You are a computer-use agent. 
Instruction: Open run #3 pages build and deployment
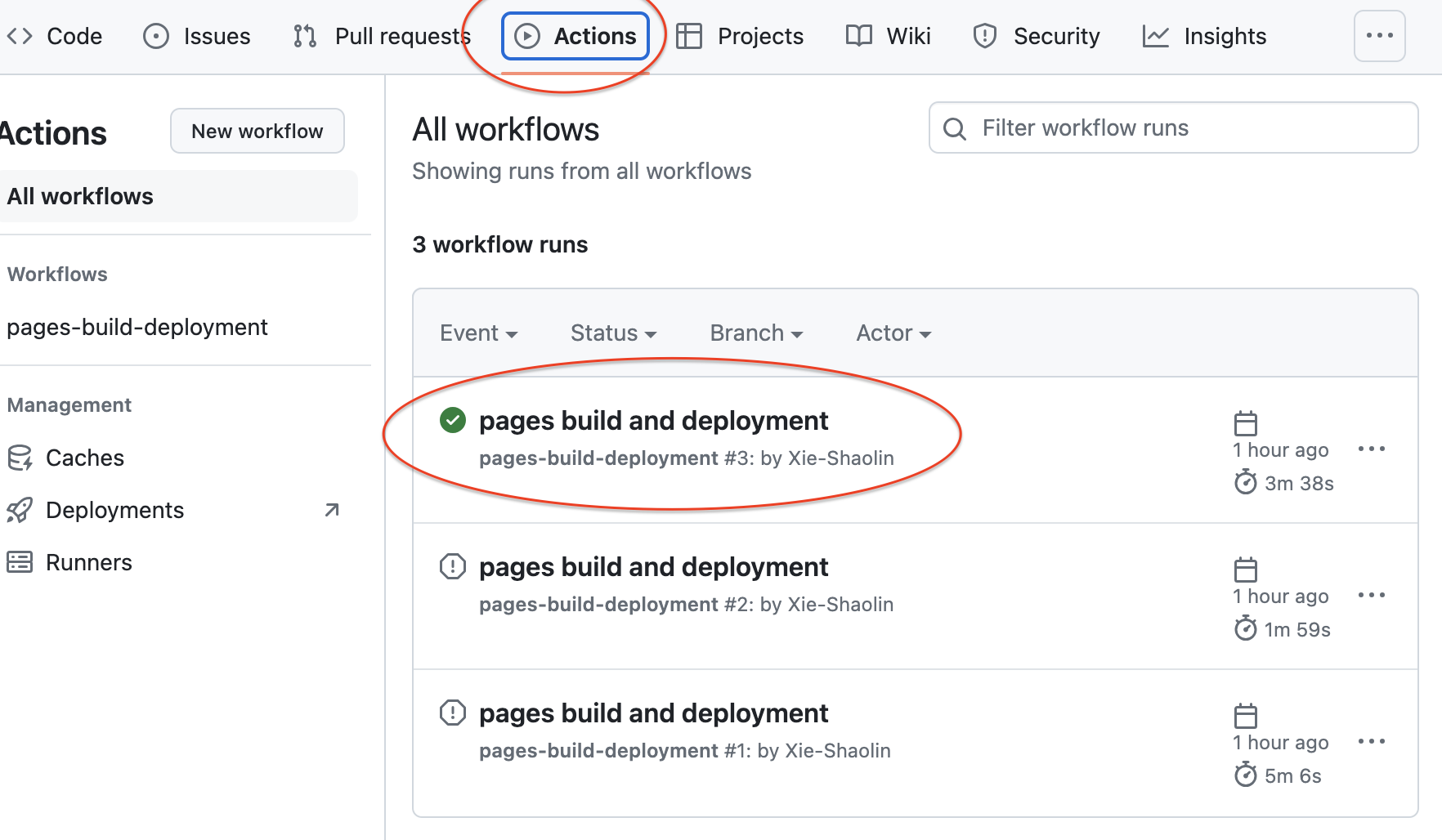coord(654,421)
